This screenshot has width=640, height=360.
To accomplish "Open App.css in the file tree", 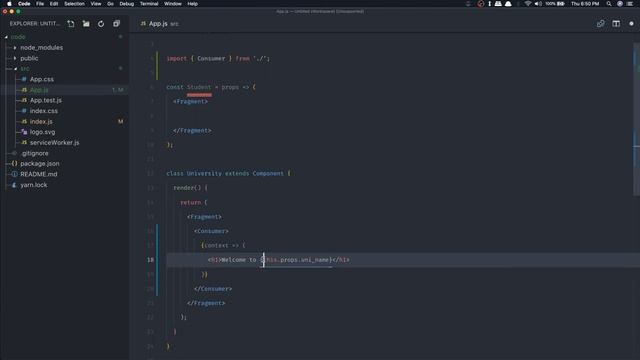I will pos(42,79).
